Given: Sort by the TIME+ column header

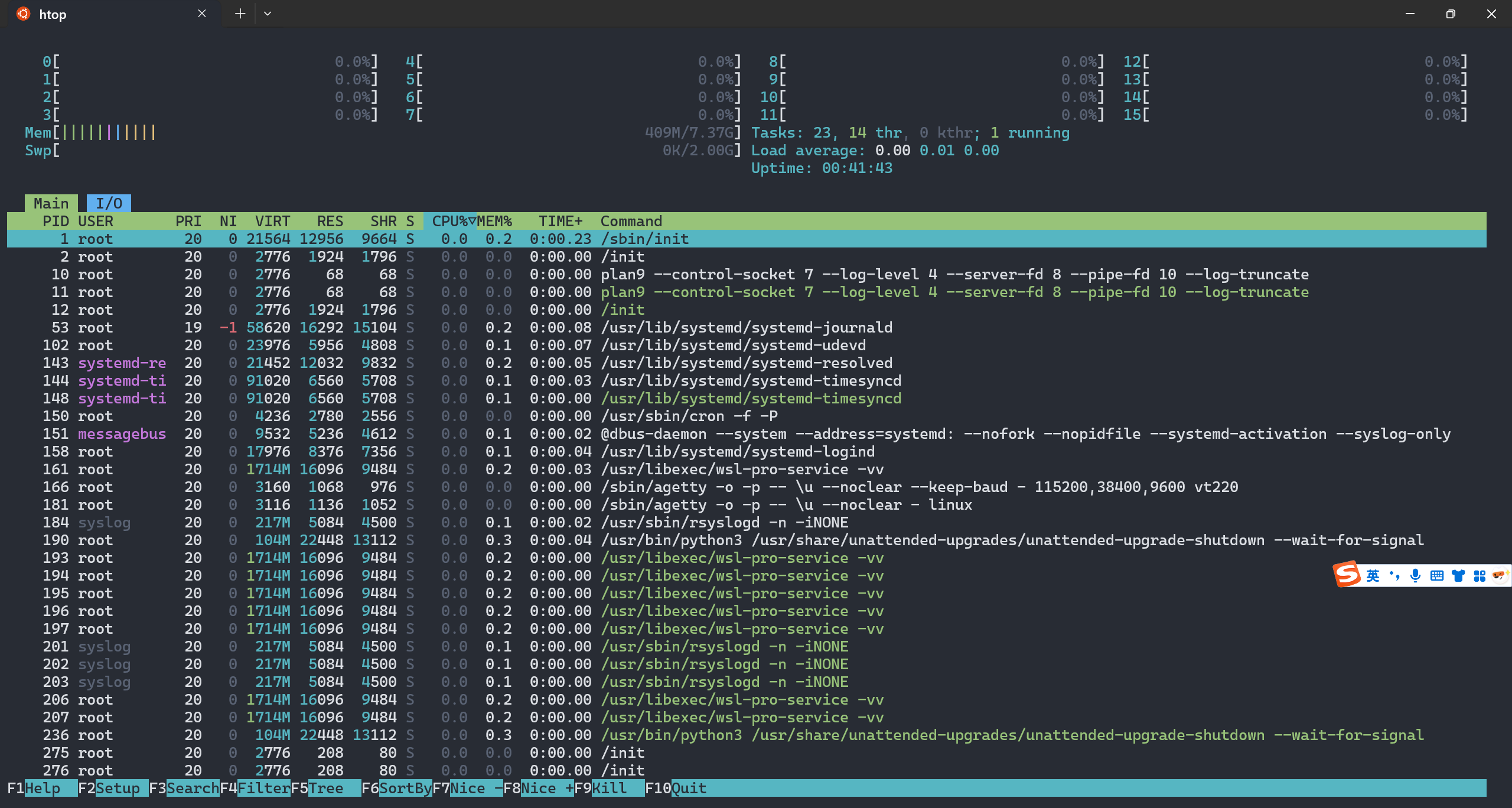Looking at the screenshot, I should click(x=561, y=221).
